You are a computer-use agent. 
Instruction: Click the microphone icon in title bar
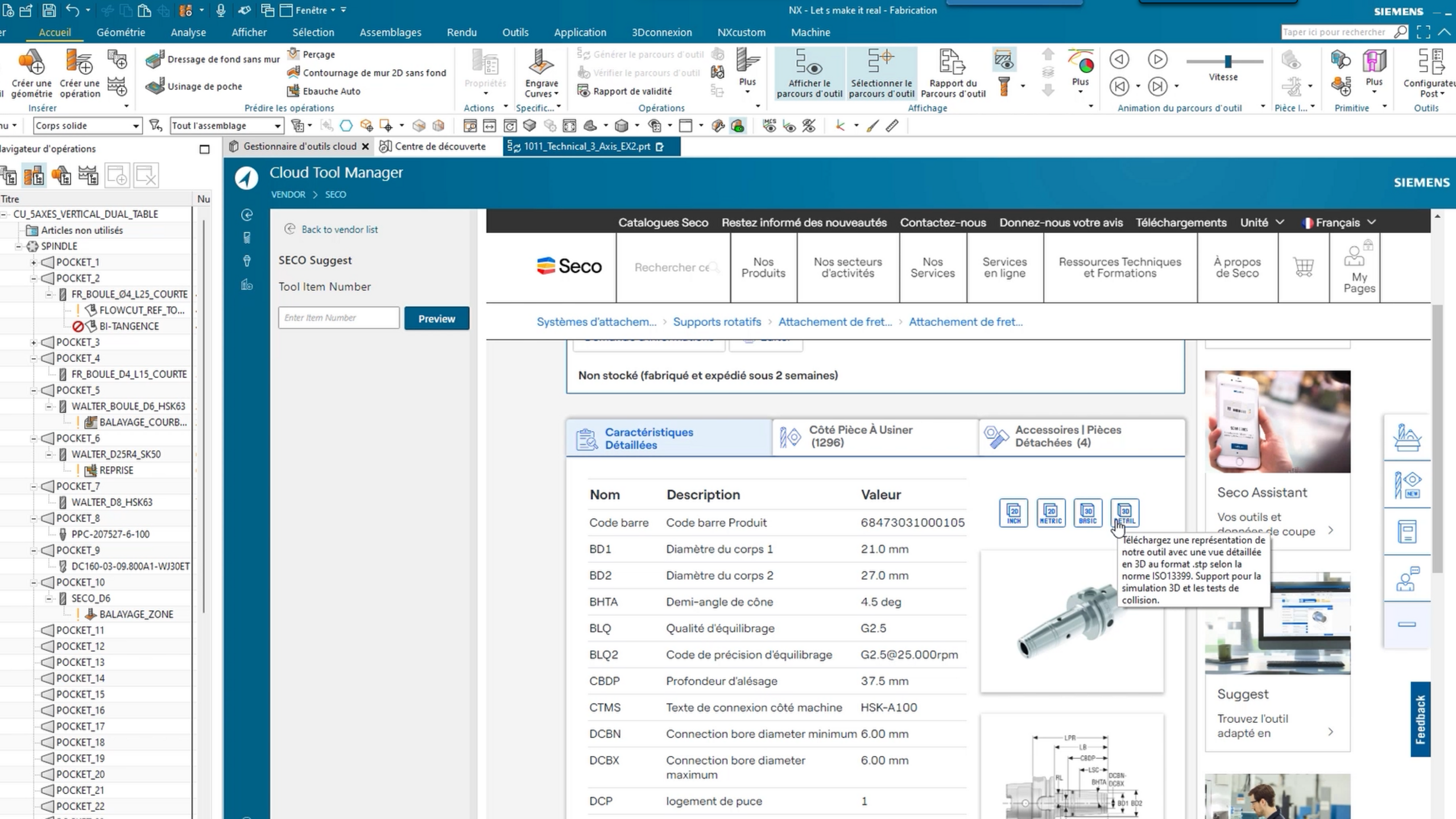pos(221,10)
